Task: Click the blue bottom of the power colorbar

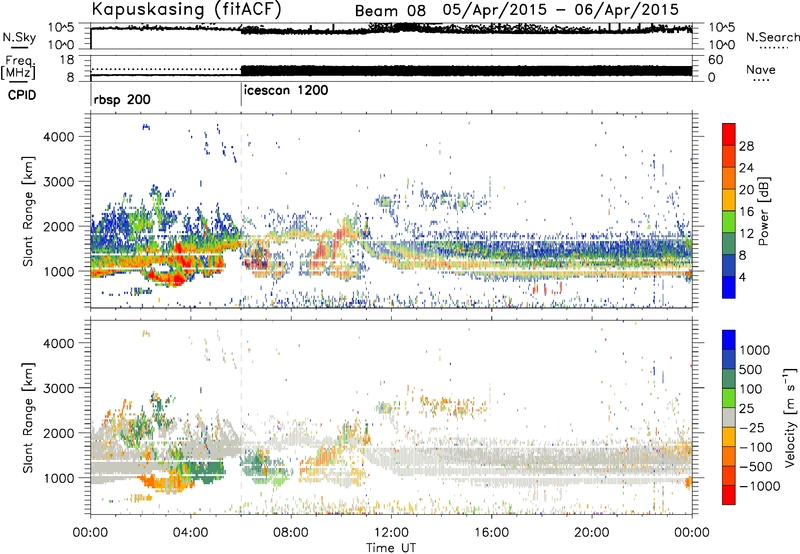Action: (729, 287)
